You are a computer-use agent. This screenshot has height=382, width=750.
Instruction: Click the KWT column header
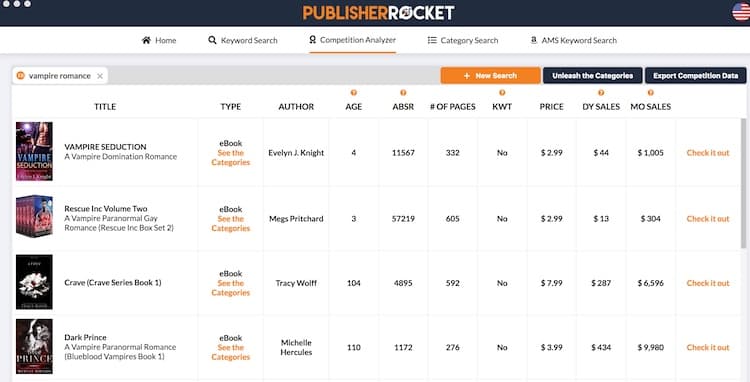coord(502,107)
